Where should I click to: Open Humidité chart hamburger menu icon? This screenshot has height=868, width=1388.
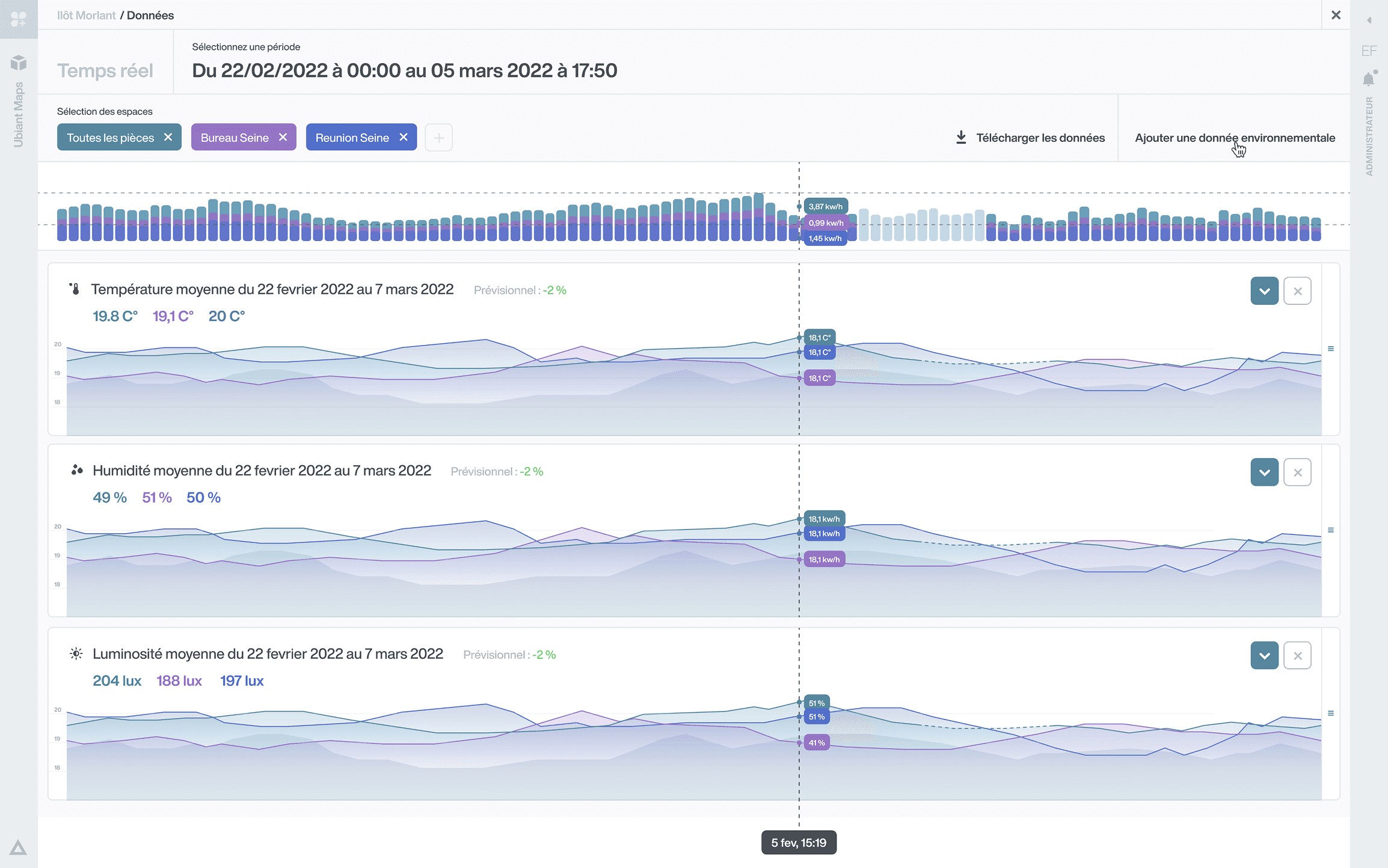pyautogui.click(x=1331, y=530)
